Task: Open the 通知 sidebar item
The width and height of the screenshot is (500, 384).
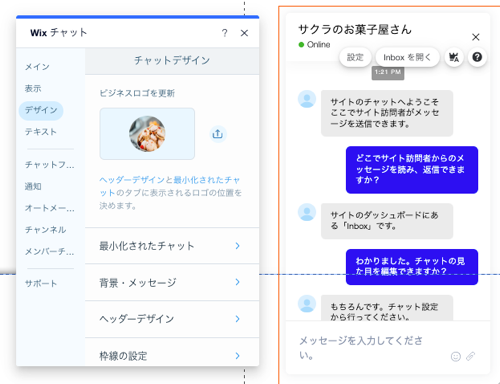Action: (33, 186)
